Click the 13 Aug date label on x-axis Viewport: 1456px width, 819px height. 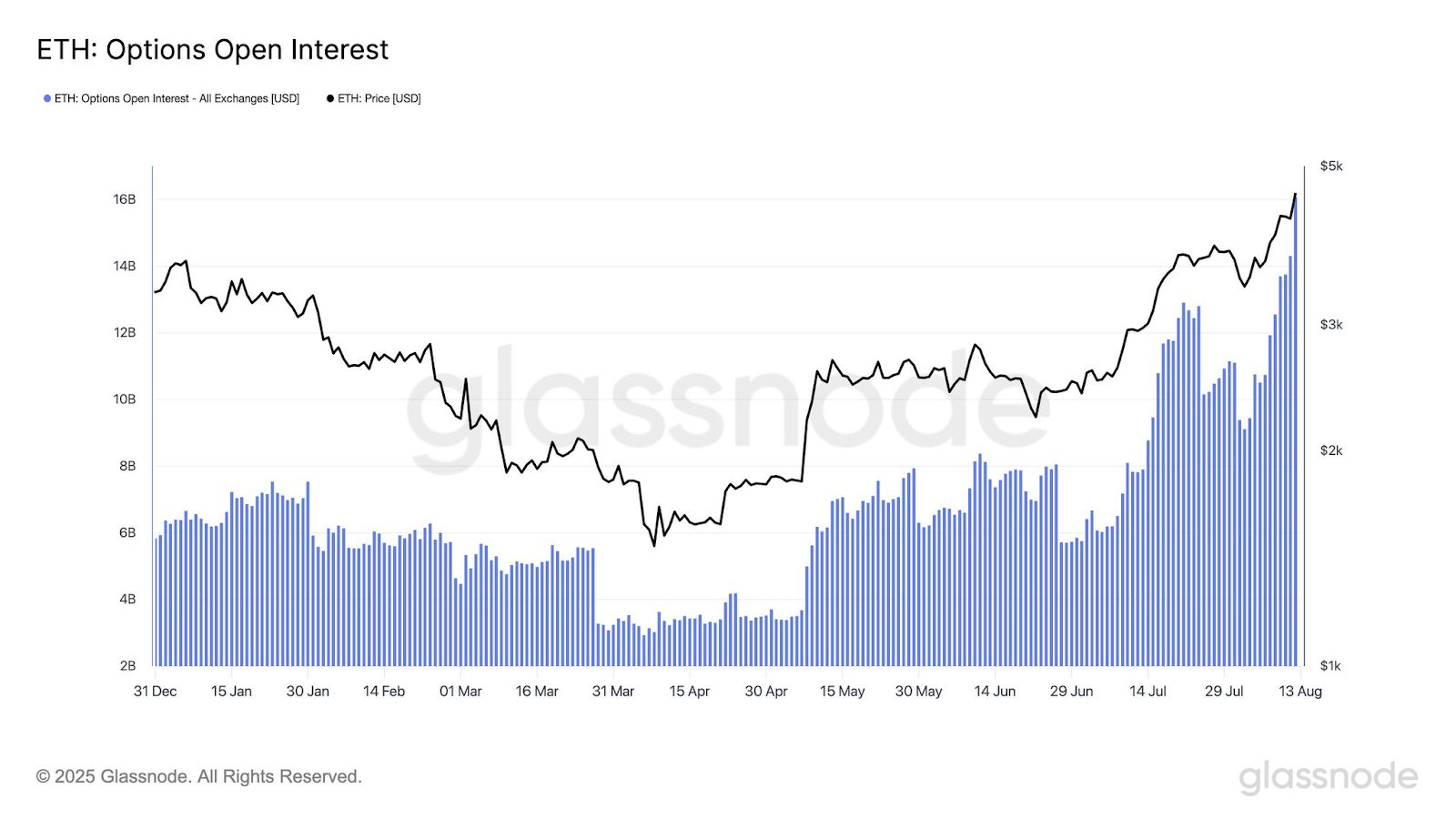click(1299, 692)
